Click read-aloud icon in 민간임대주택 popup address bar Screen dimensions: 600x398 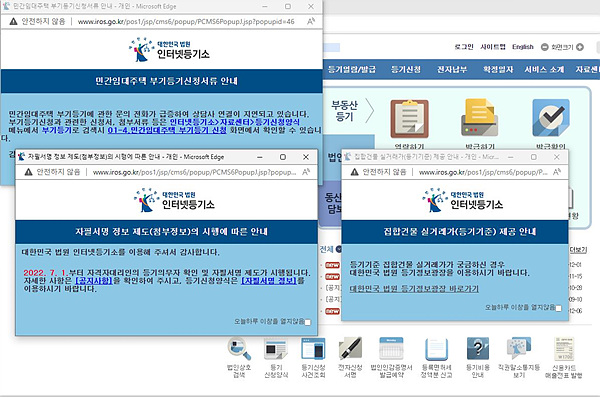pos(311,21)
